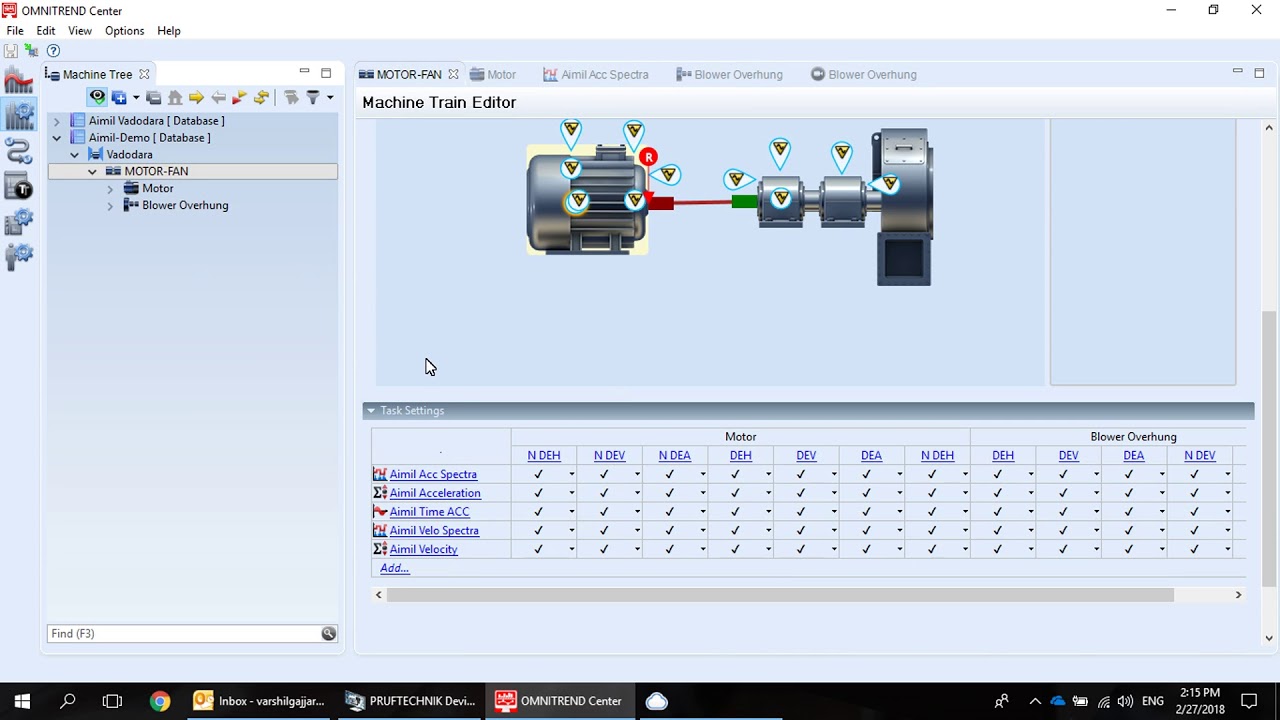The image size is (1280, 720).
Task: Open Aimil Acc Spectra dropdown under Motor N DEV
Action: pyautogui.click(x=637, y=475)
